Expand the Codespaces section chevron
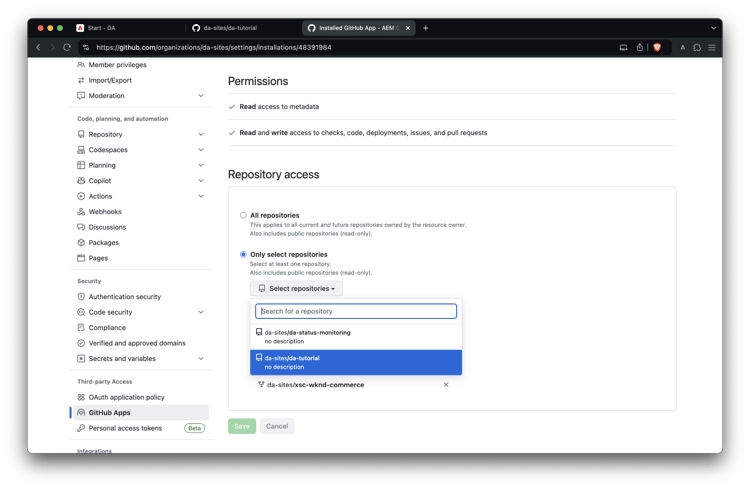 (x=201, y=150)
